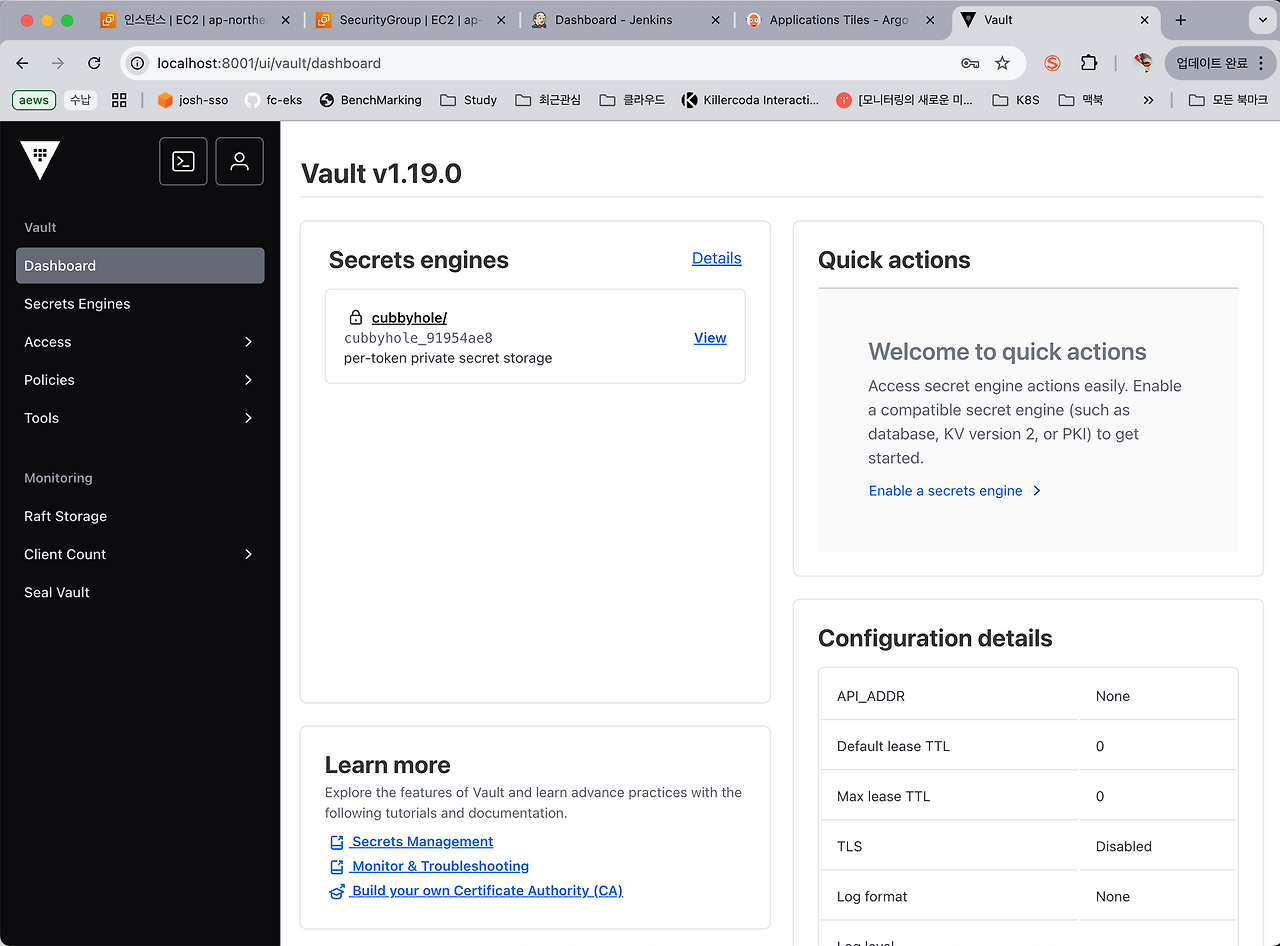This screenshot has height=946, width=1280.
Task: Click the site information icon in address bar
Action: 139,63
